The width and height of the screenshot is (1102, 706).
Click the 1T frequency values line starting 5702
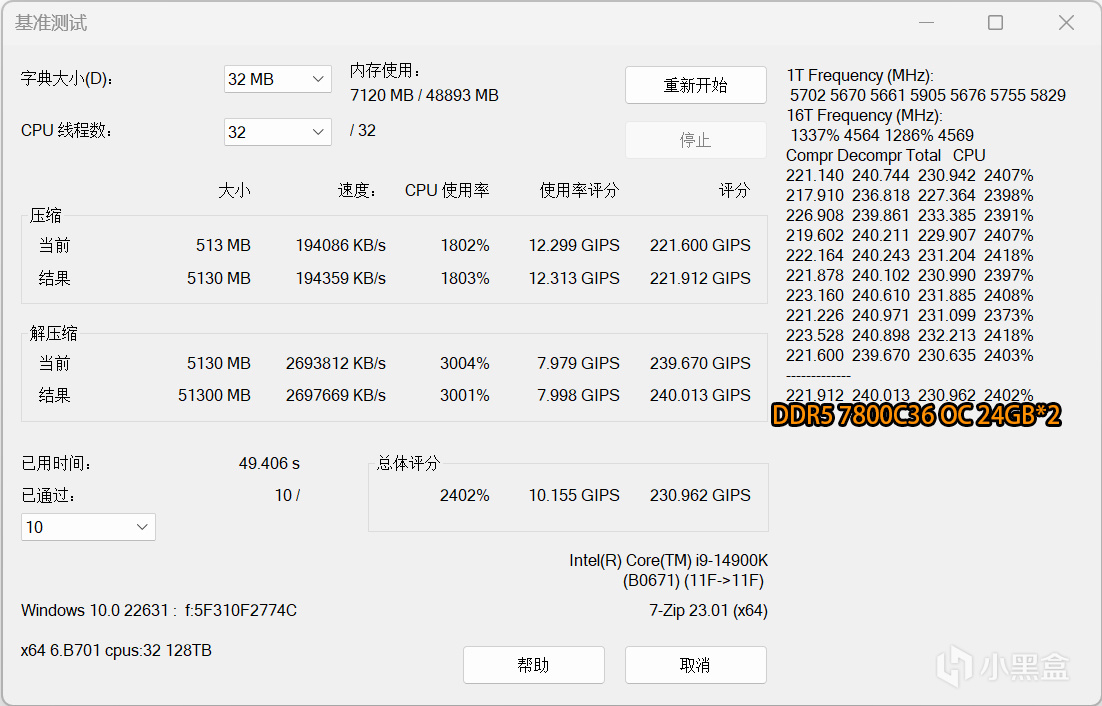(x=928, y=96)
